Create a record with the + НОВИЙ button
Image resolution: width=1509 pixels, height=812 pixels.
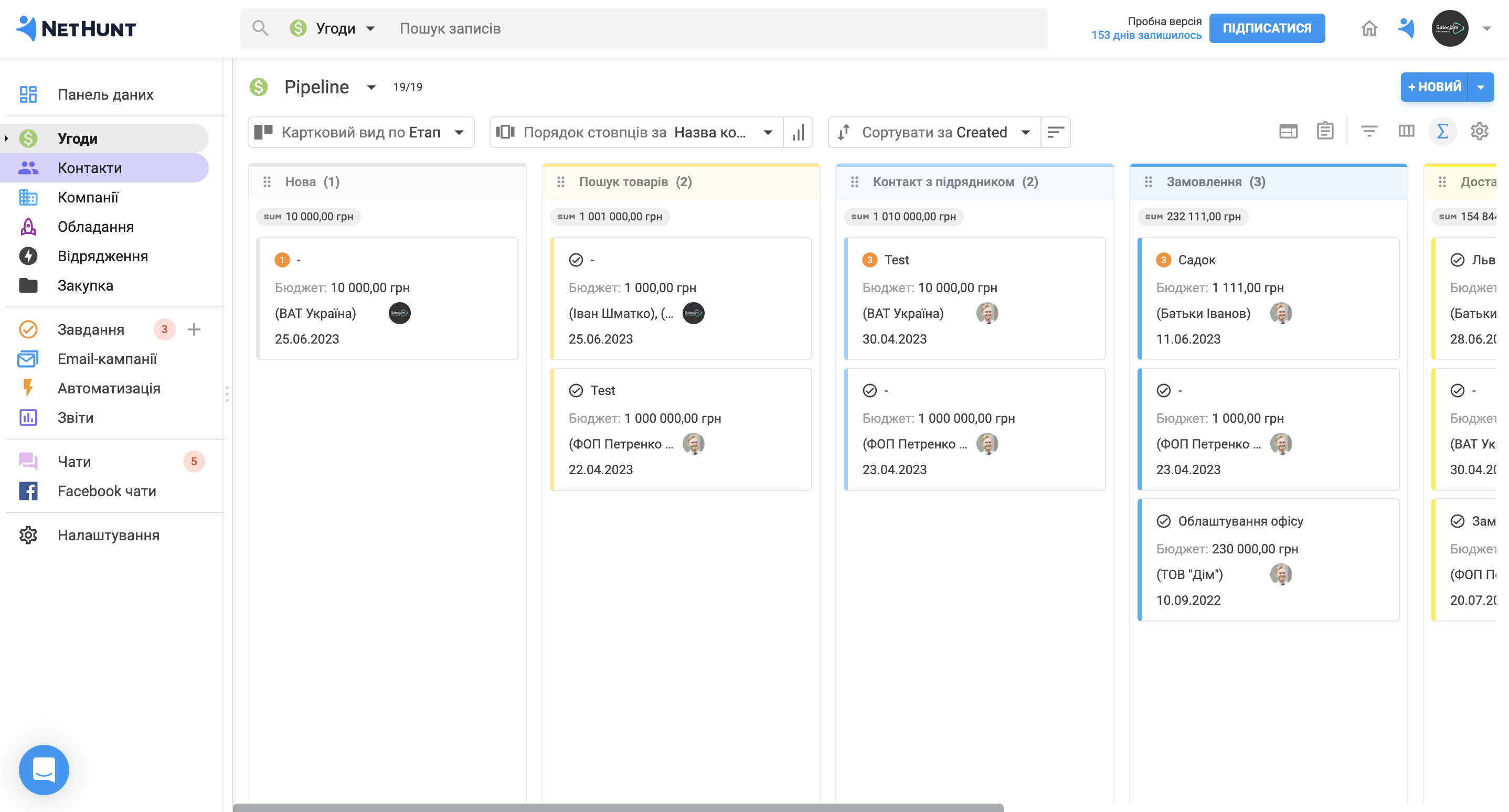click(1434, 87)
